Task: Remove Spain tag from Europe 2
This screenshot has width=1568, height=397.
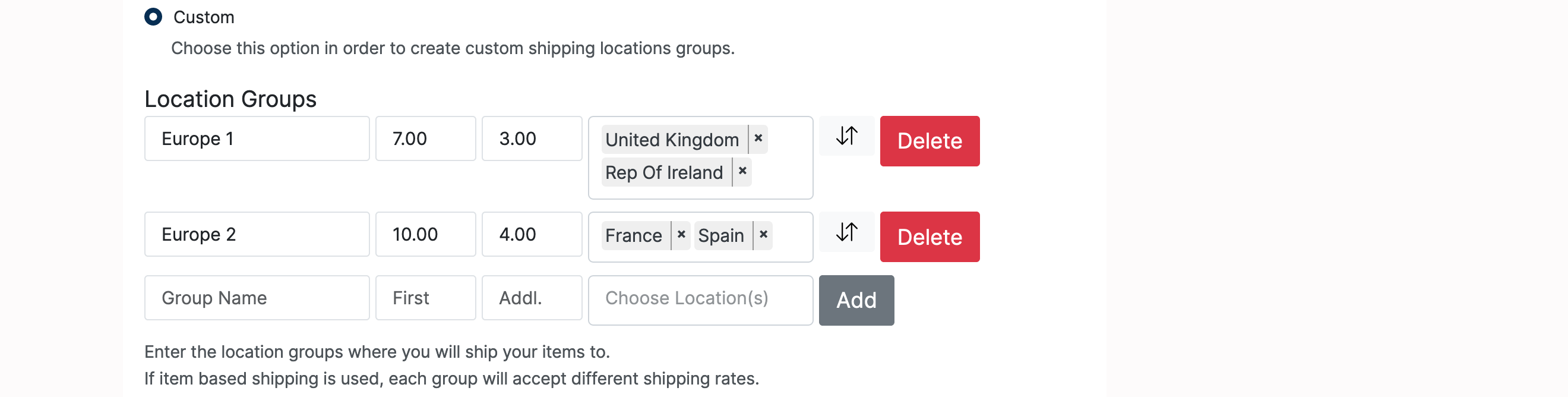Action: click(763, 235)
